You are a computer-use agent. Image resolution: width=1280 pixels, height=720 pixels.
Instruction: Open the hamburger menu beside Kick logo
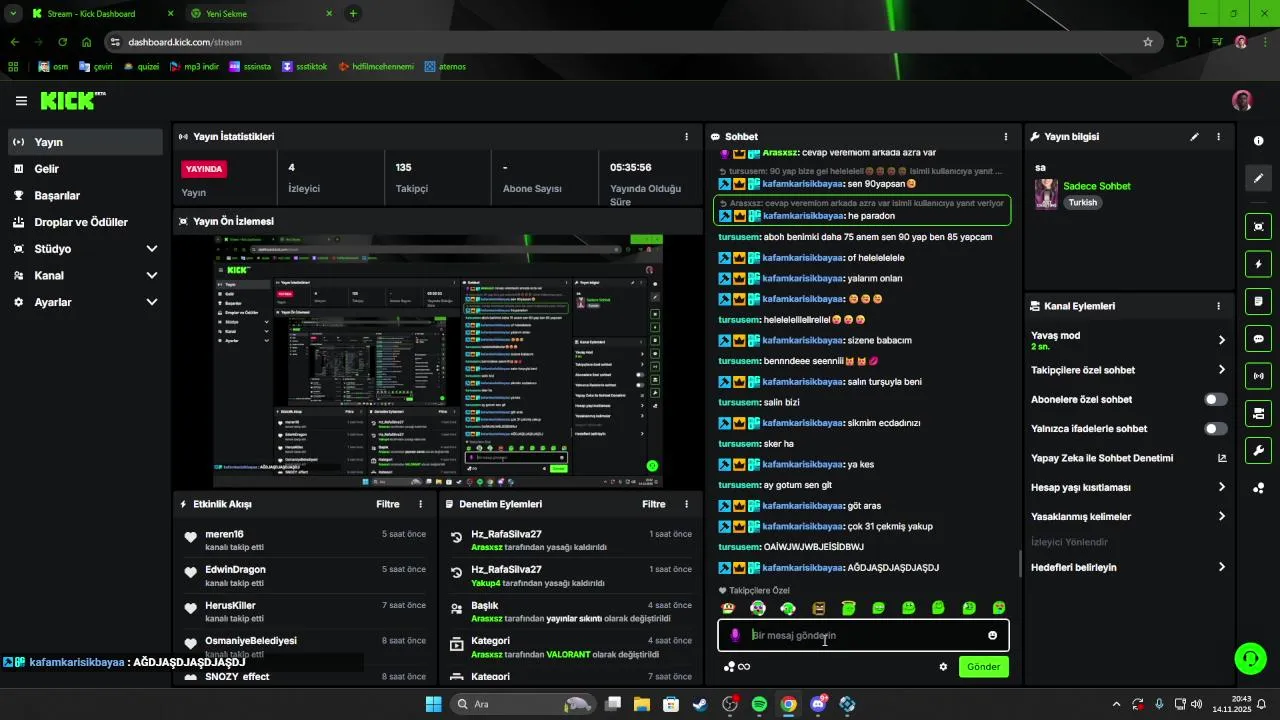click(21, 101)
